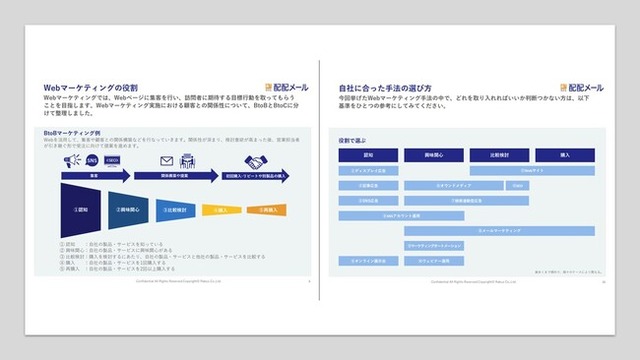Viewport: 640px width, 360px height.
Task: Click the meeting table icon beside the envelope
Action: [187, 161]
